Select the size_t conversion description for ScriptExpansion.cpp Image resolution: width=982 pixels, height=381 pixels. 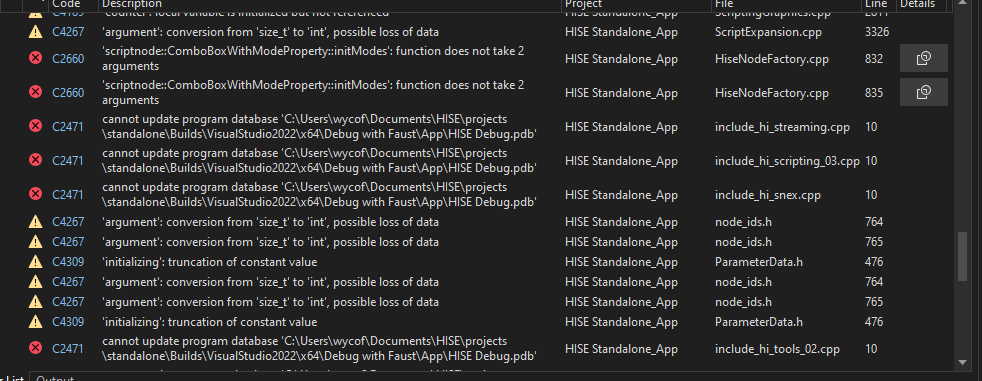pyautogui.click(x=271, y=32)
